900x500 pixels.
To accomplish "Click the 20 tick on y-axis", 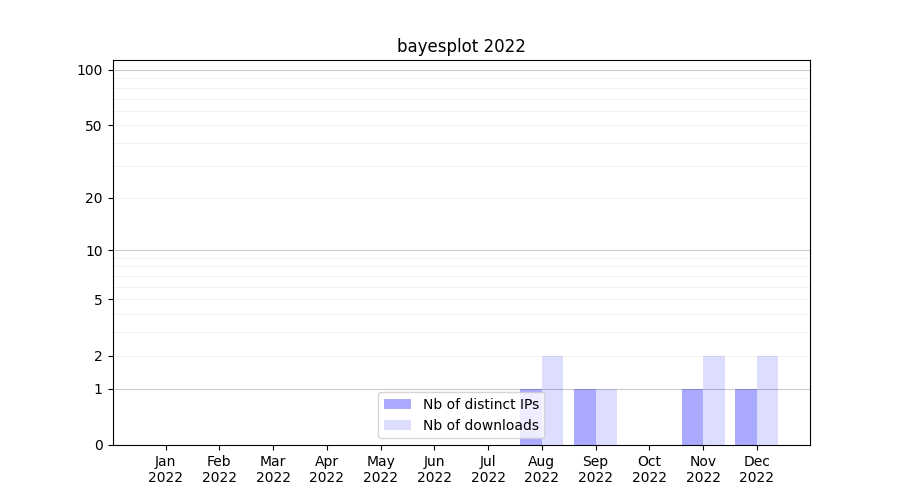I will pos(94,198).
